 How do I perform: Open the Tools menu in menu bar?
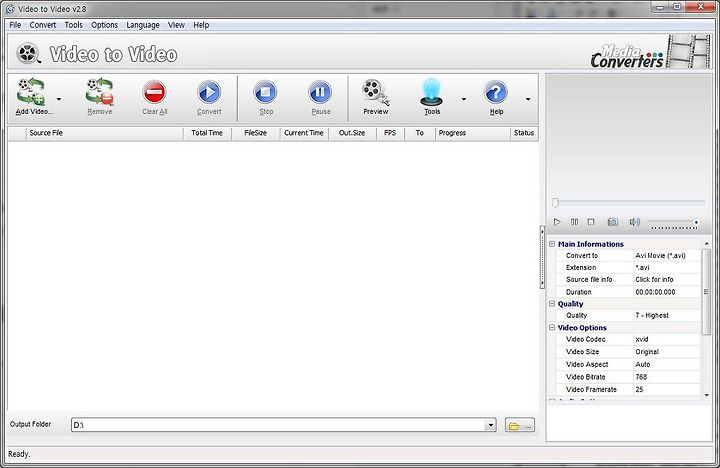tap(73, 25)
